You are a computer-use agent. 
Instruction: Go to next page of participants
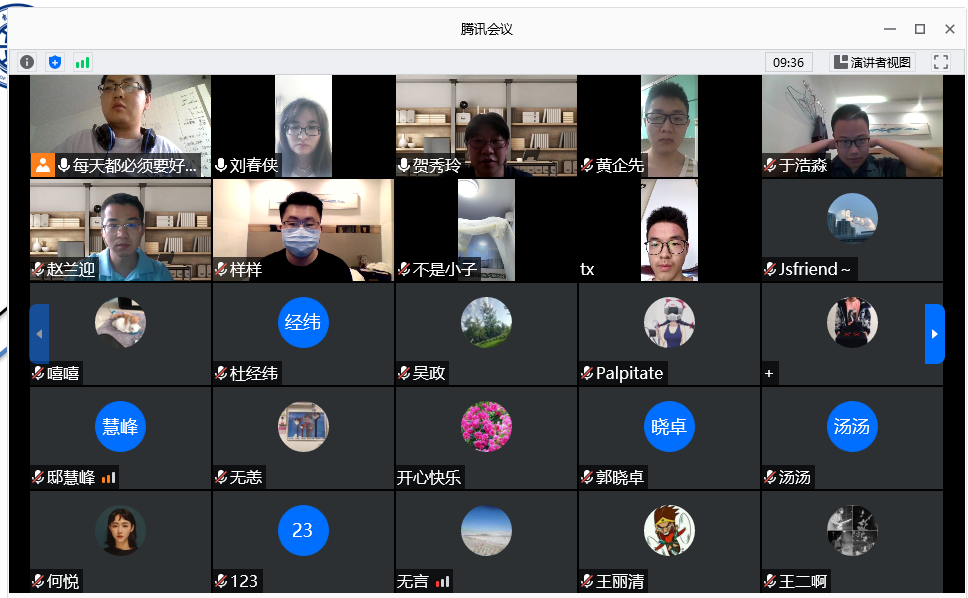[934, 334]
